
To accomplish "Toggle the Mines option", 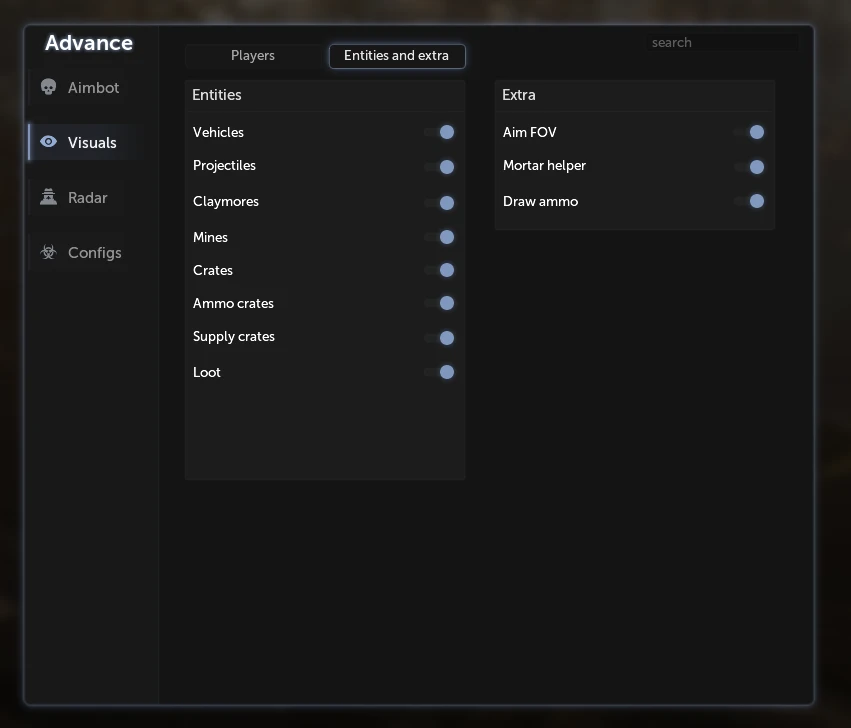I will [440, 237].
